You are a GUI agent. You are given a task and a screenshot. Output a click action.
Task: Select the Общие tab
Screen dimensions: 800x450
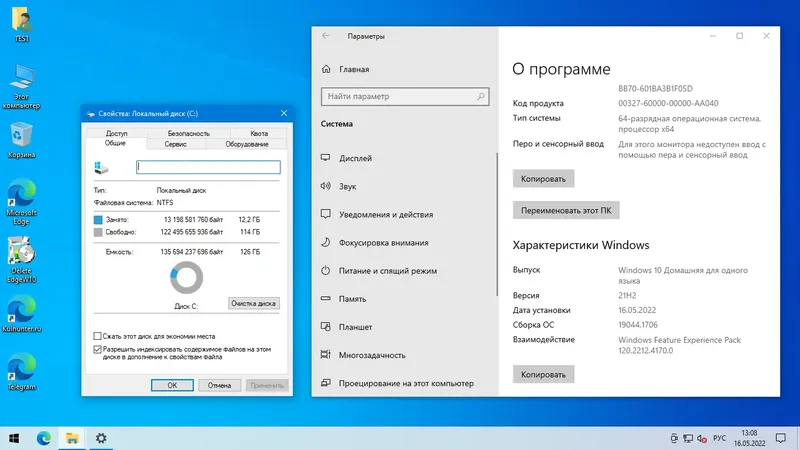tap(116, 143)
